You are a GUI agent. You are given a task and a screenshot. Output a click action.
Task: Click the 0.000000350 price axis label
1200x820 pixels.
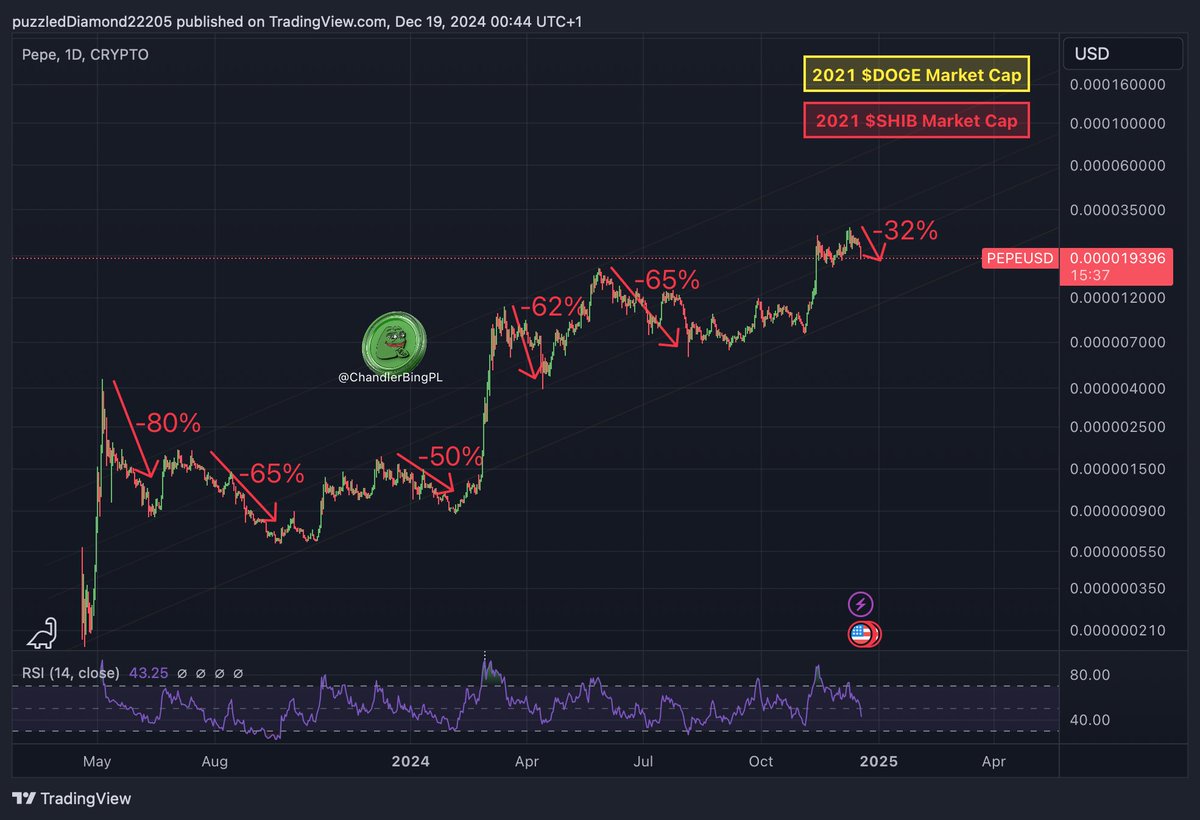coord(1119,589)
